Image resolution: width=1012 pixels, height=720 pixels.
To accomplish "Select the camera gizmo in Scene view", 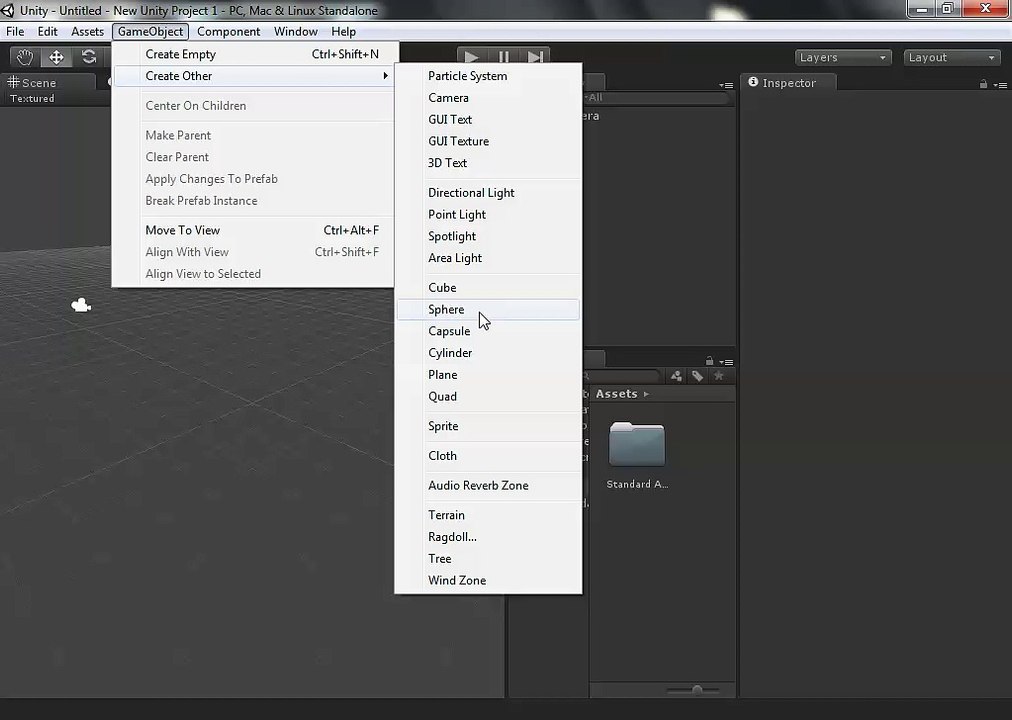I will (x=81, y=305).
